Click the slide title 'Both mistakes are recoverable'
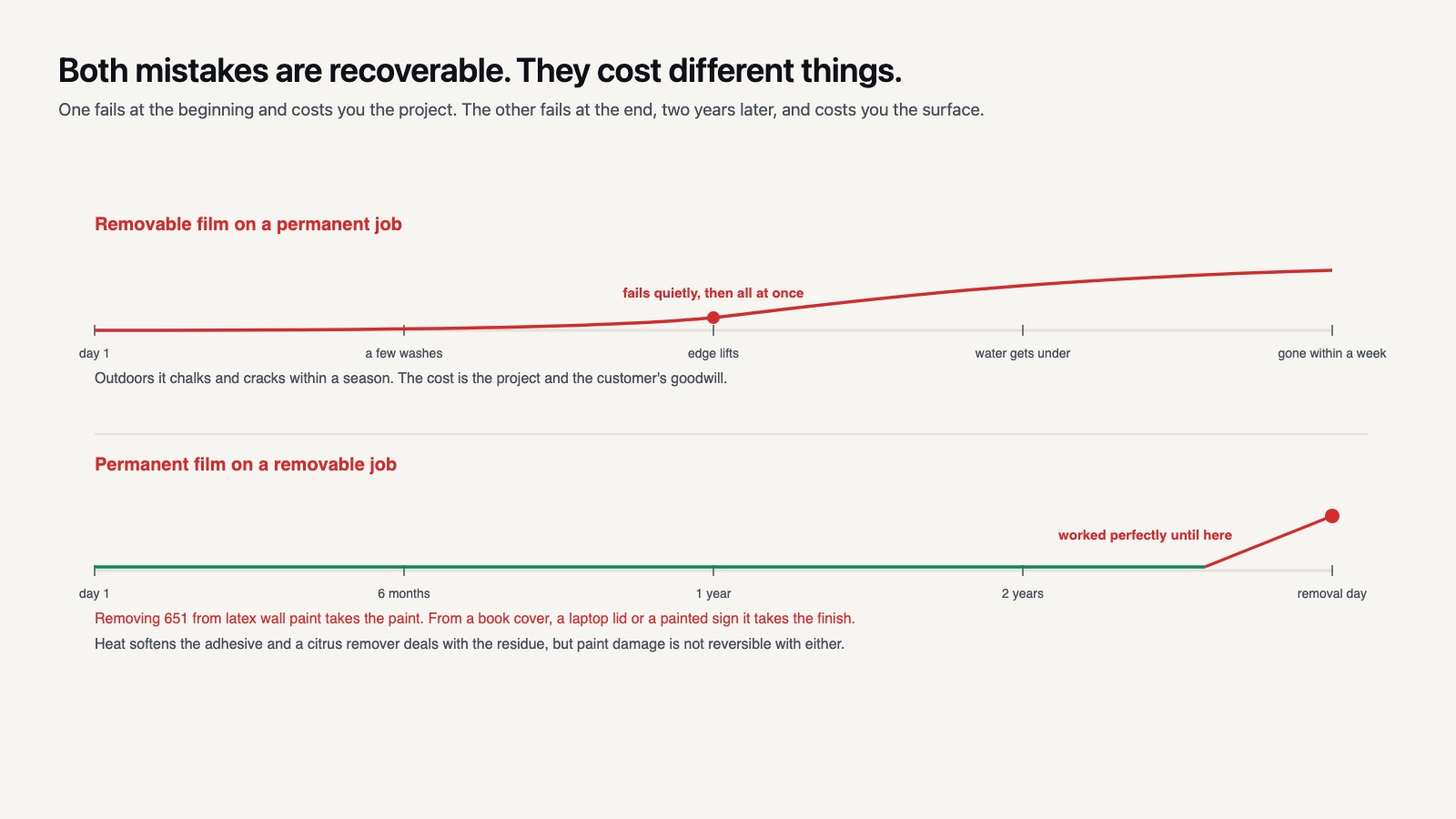 pyautogui.click(x=480, y=71)
